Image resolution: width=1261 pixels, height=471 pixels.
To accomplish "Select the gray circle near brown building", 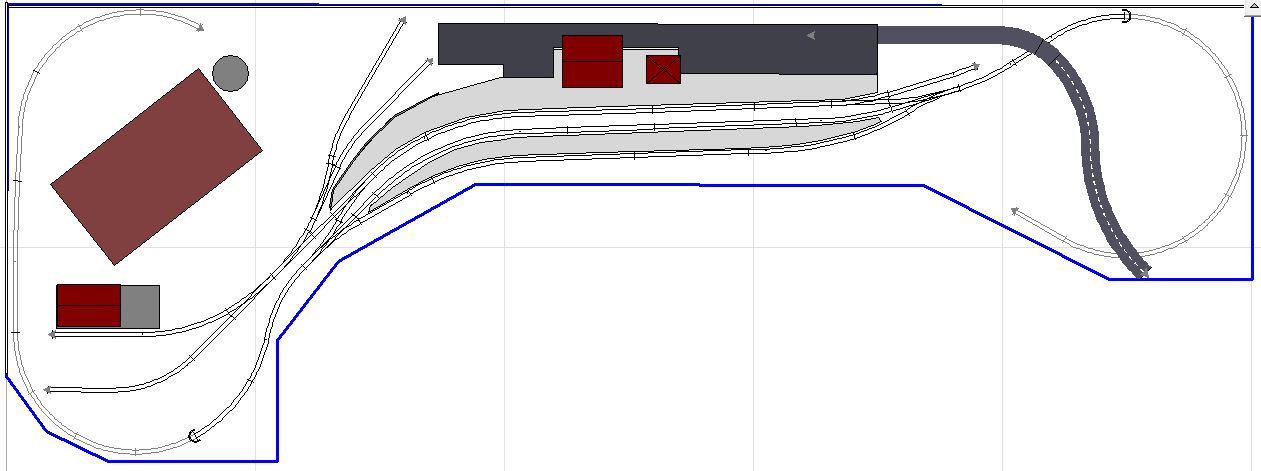I will 230,73.
